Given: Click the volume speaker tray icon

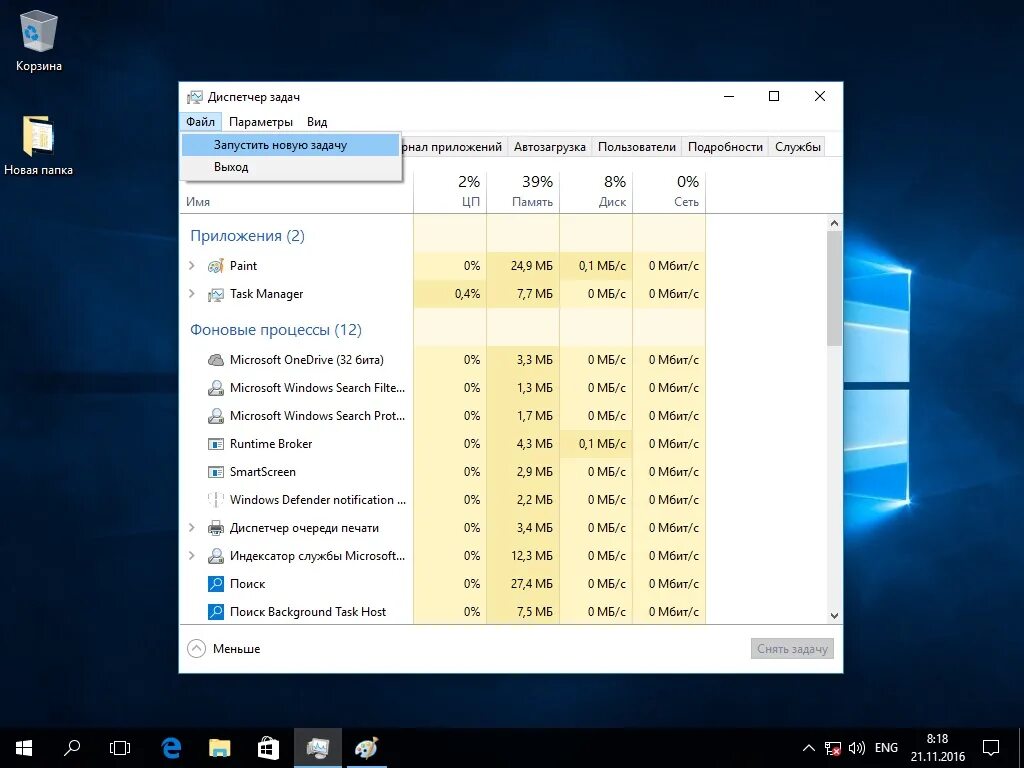Looking at the screenshot, I should (856, 748).
